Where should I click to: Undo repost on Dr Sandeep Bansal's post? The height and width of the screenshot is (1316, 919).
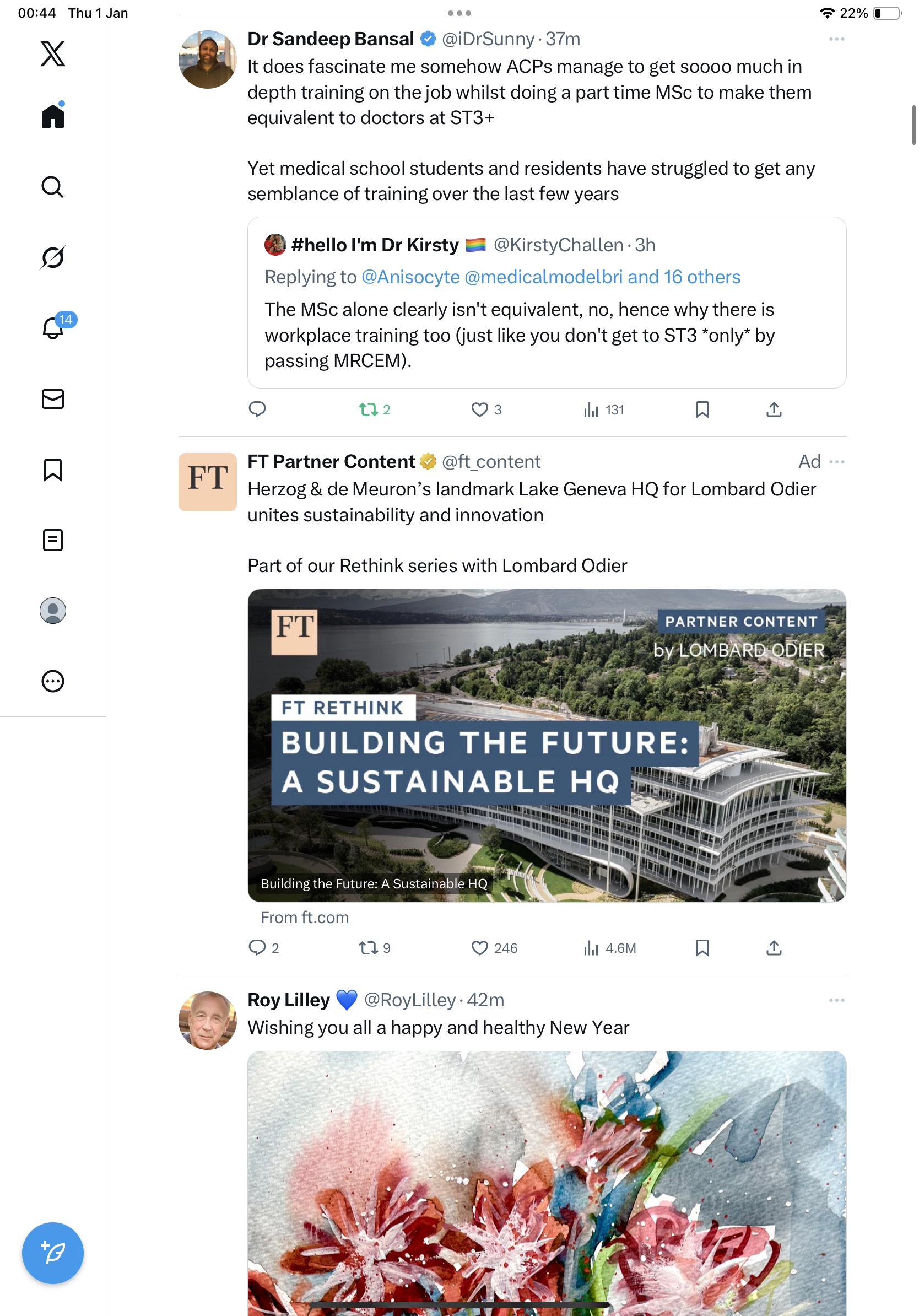point(369,410)
